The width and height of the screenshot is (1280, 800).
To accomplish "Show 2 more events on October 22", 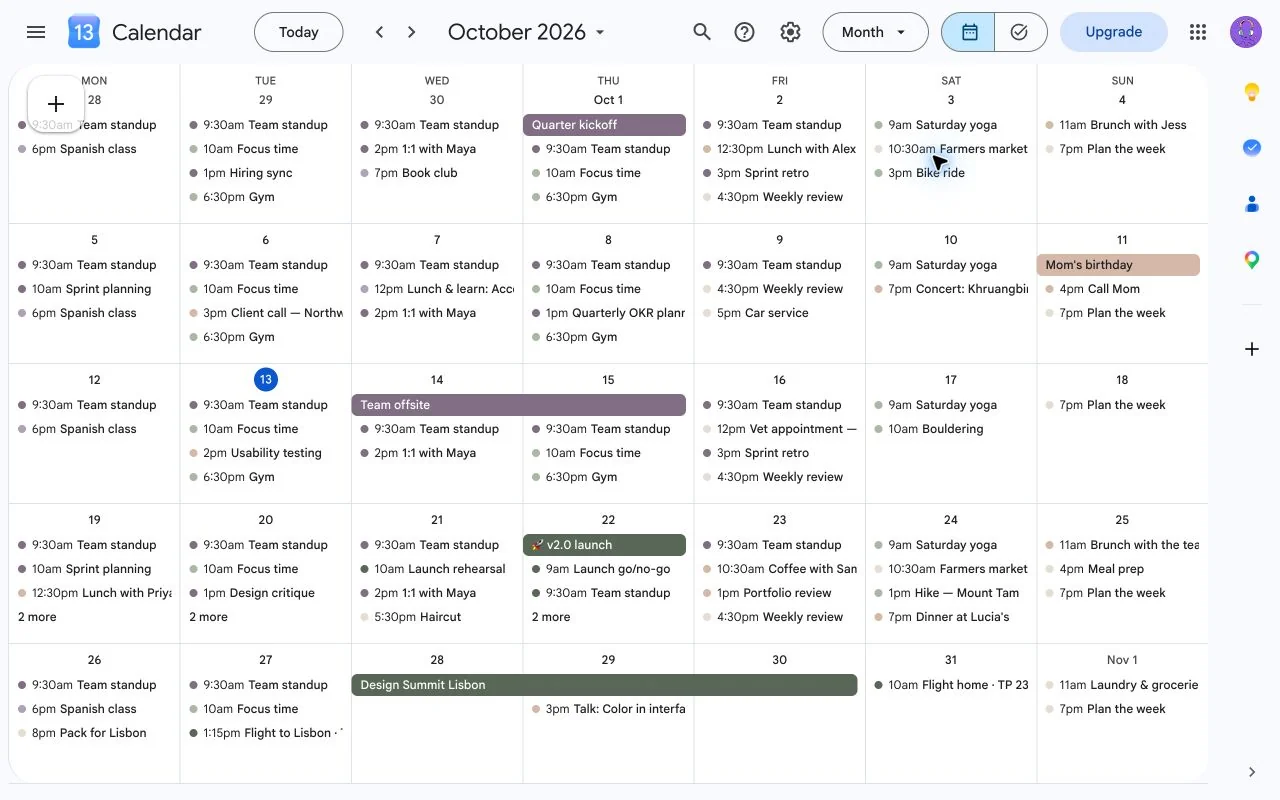I will pyautogui.click(x=551, y=617).
